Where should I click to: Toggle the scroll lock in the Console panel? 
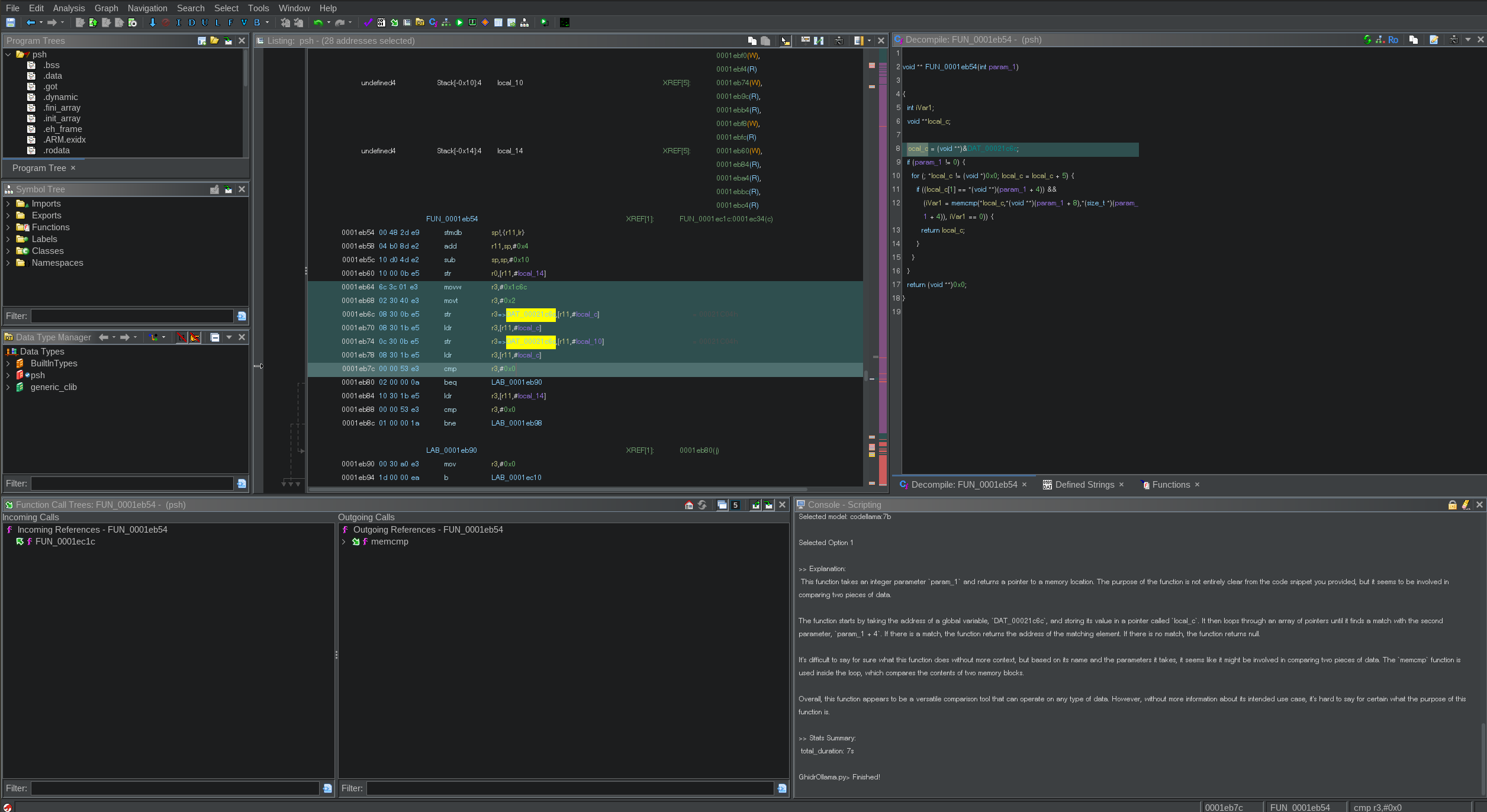click(x=1452, y=505)
